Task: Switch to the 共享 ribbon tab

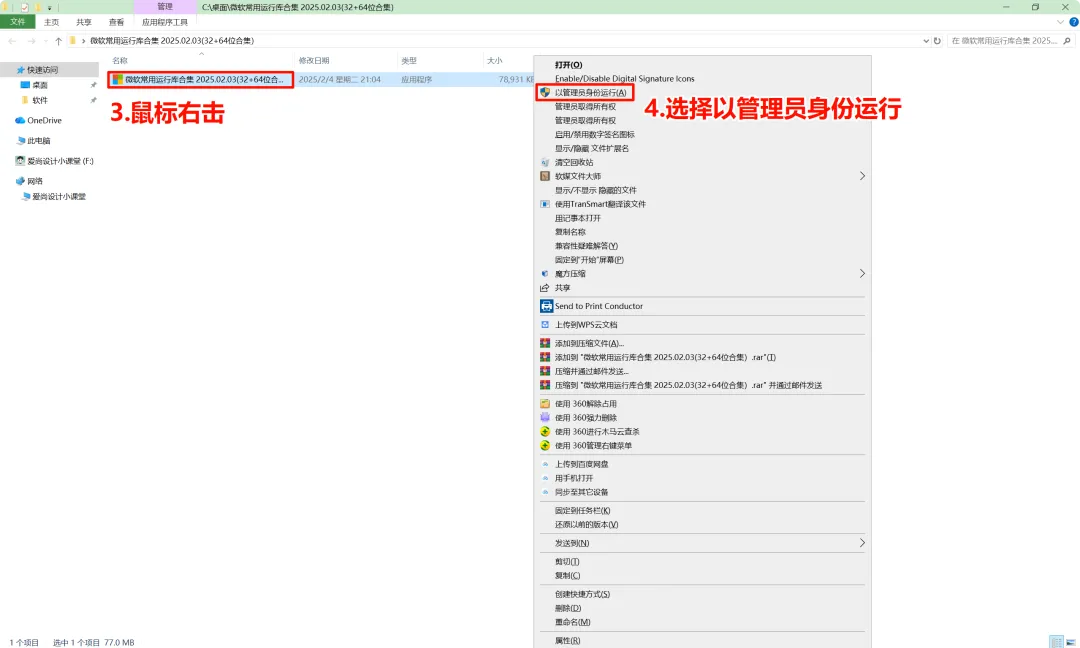Action: 84,22
